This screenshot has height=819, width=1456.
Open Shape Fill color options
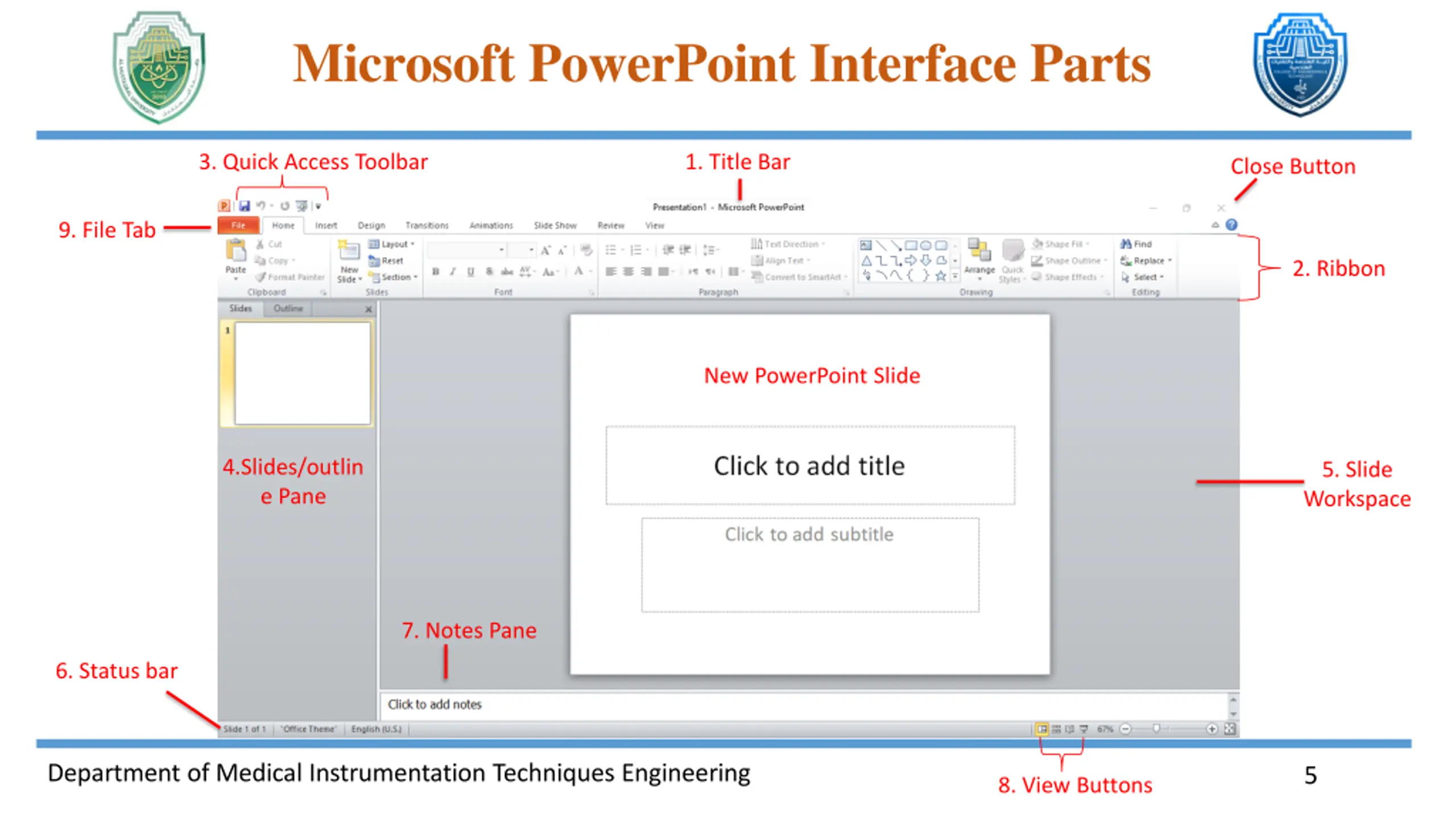(x=1061, y=244)
